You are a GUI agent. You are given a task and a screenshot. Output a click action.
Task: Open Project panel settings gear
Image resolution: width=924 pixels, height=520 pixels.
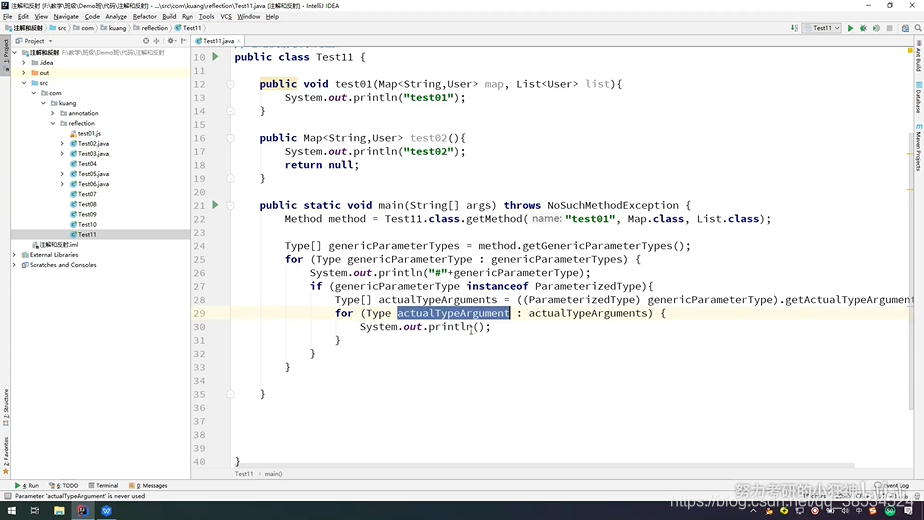170,41
